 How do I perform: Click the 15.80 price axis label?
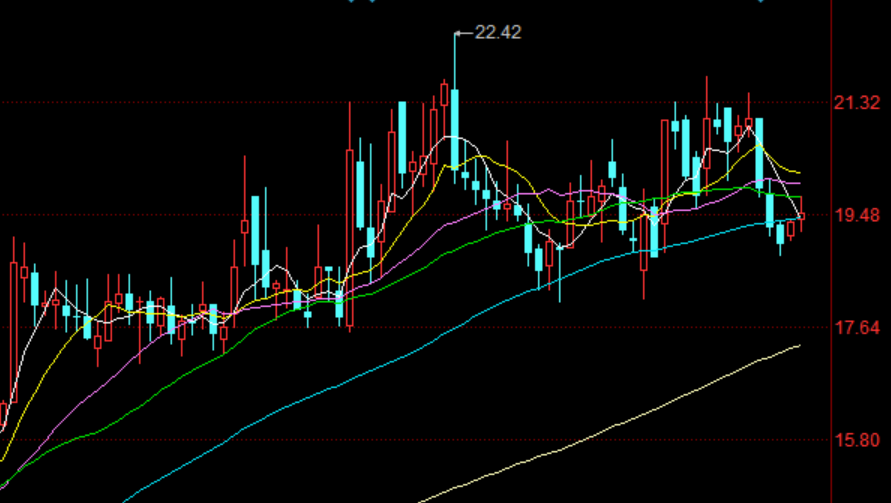click(859, 440)
